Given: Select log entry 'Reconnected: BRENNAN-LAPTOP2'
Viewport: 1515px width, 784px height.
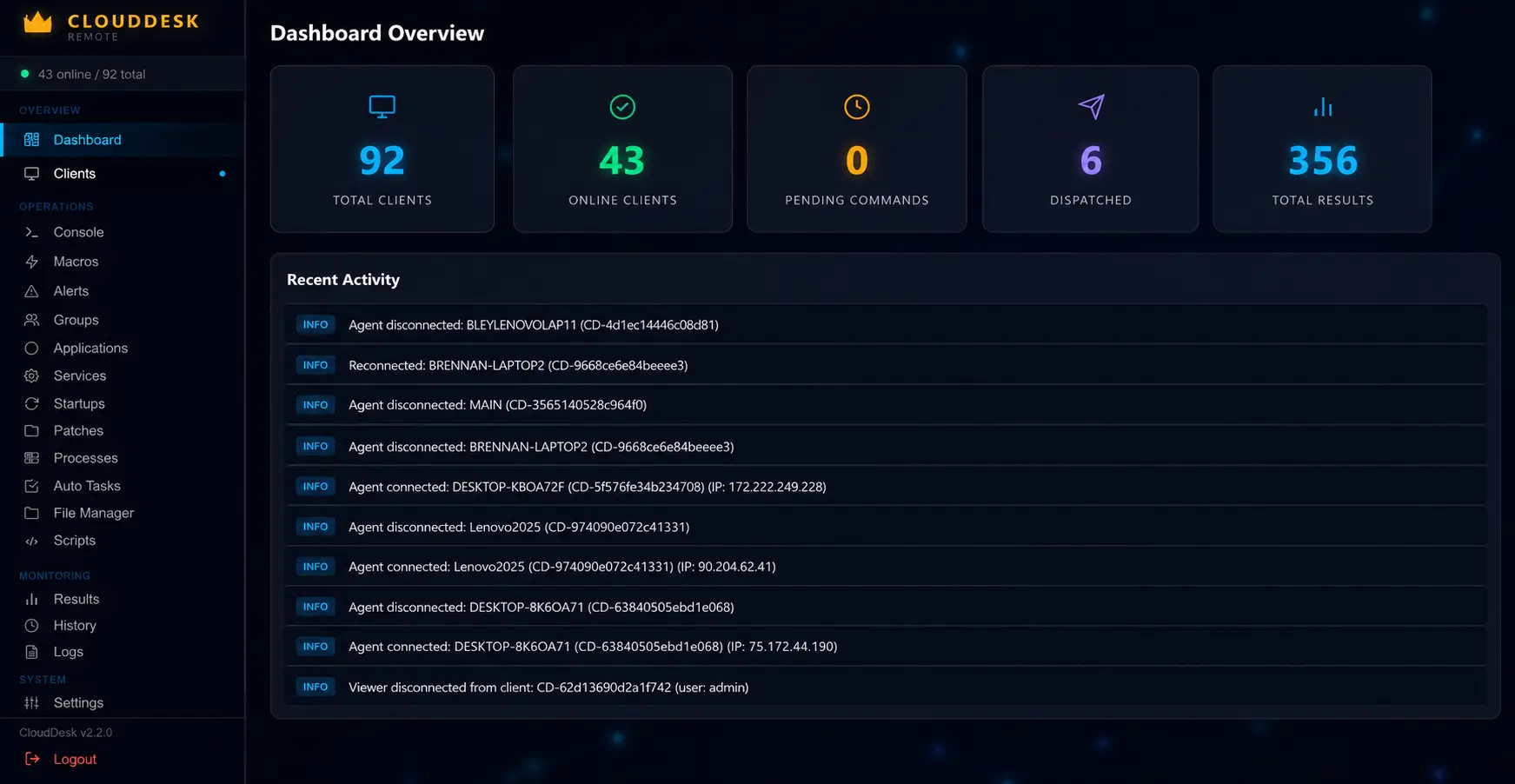Looking at the screenshot, I should (x=886, y=365).
